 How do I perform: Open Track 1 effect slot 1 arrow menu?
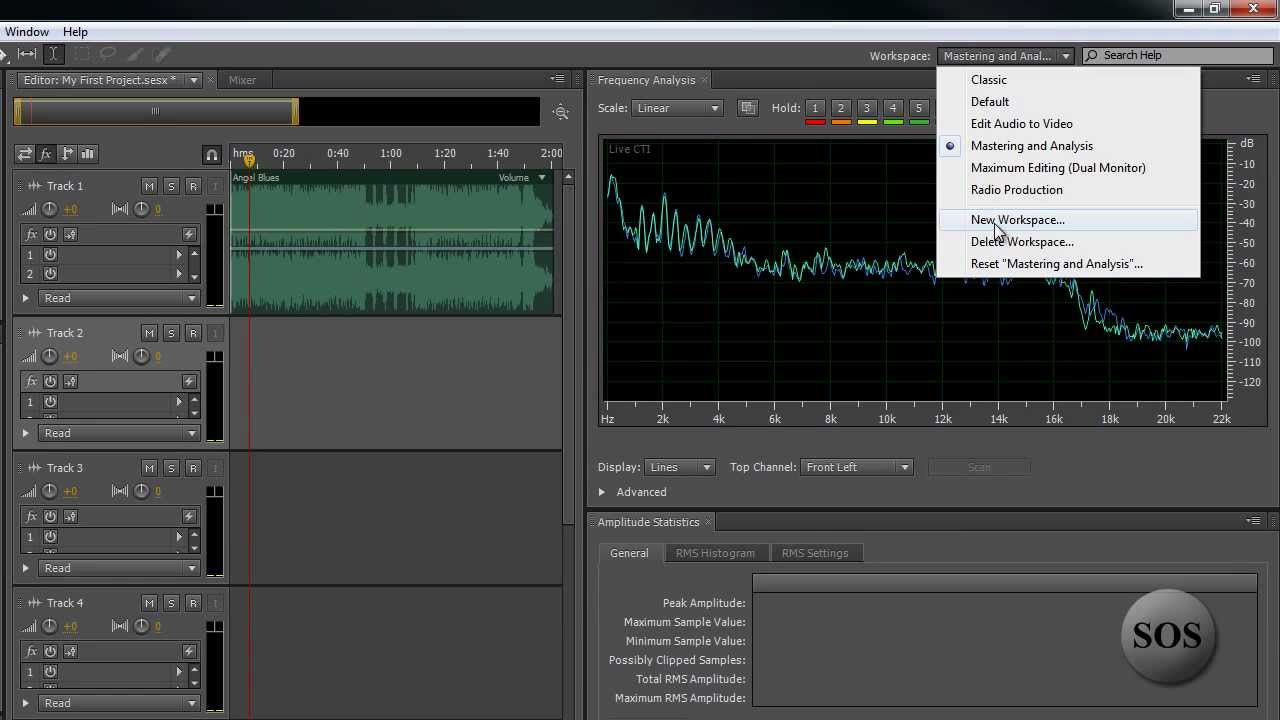point(180,254)
